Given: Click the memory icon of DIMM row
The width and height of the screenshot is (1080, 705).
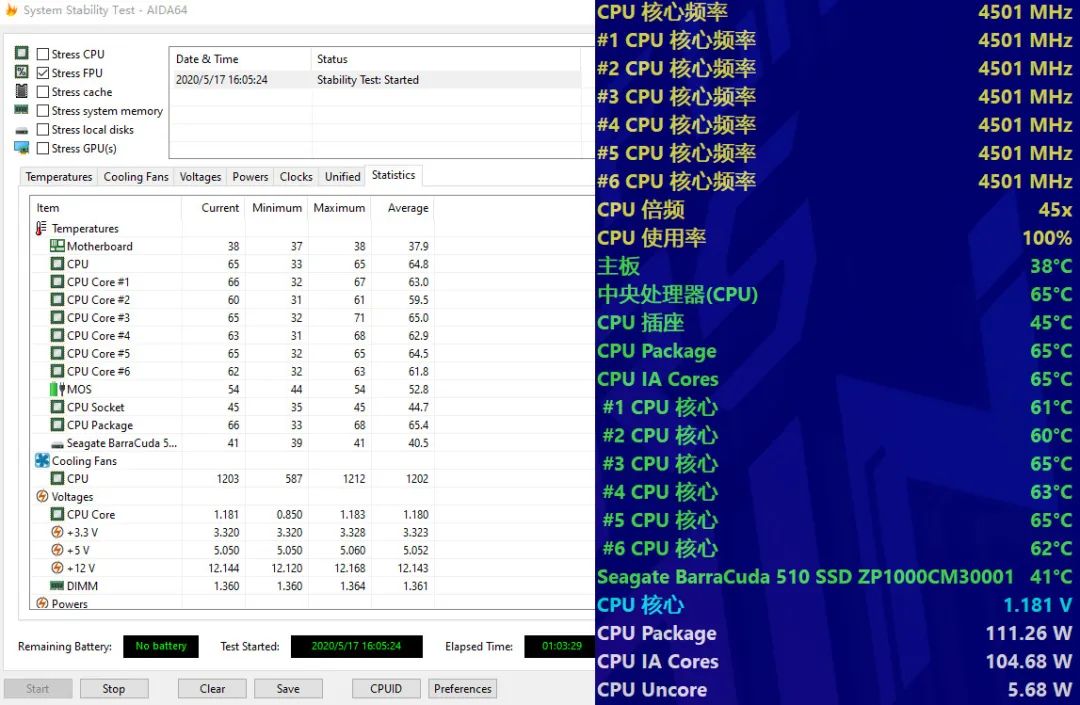Looking at the screenshot, I should (57, 586).
